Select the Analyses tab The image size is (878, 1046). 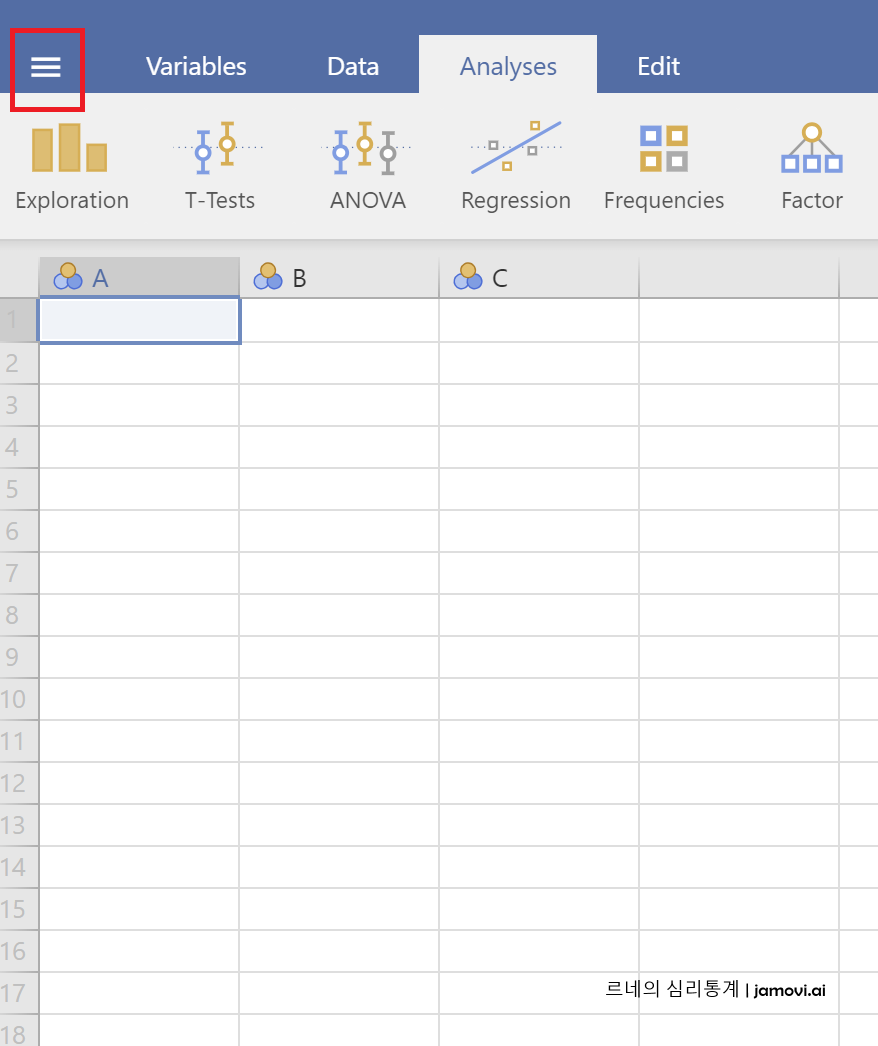pos(508,66)
